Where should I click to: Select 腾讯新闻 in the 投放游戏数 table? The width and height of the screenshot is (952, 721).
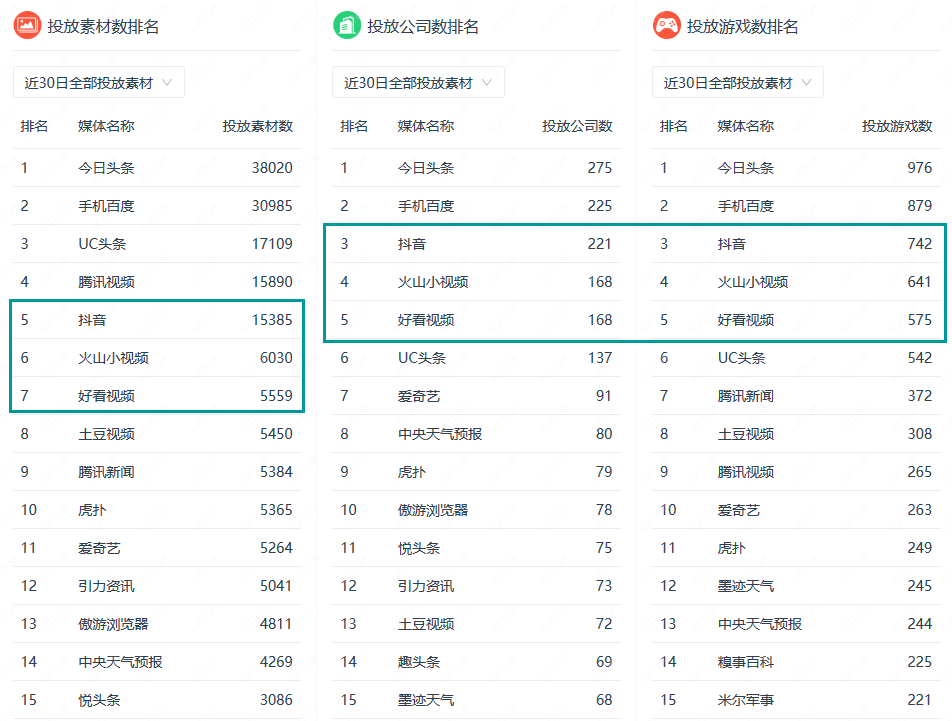click(x=746, y=396)
